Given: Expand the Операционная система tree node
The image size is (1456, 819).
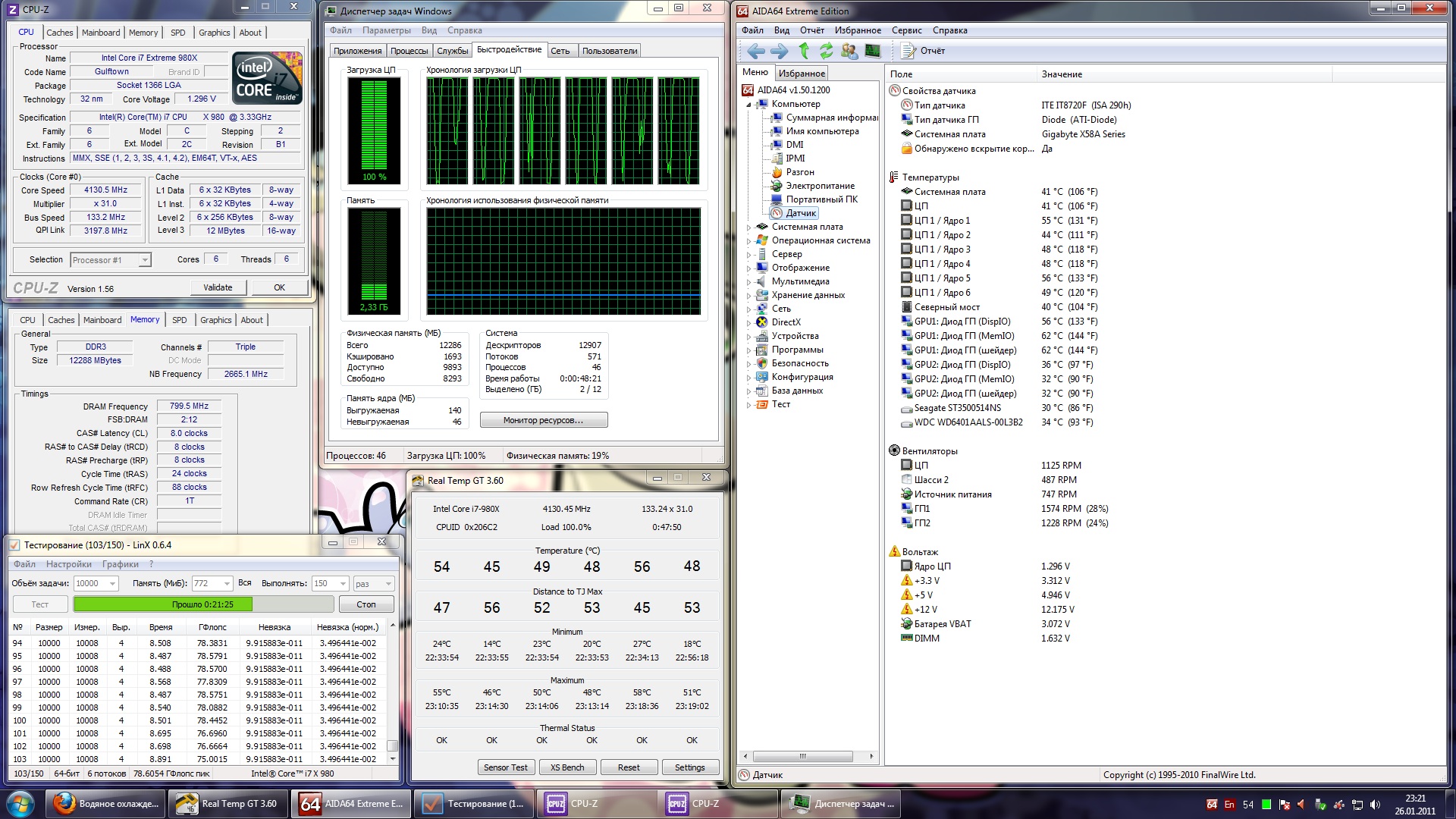Looking at the screenshot, I should click(x=748, y=241).
